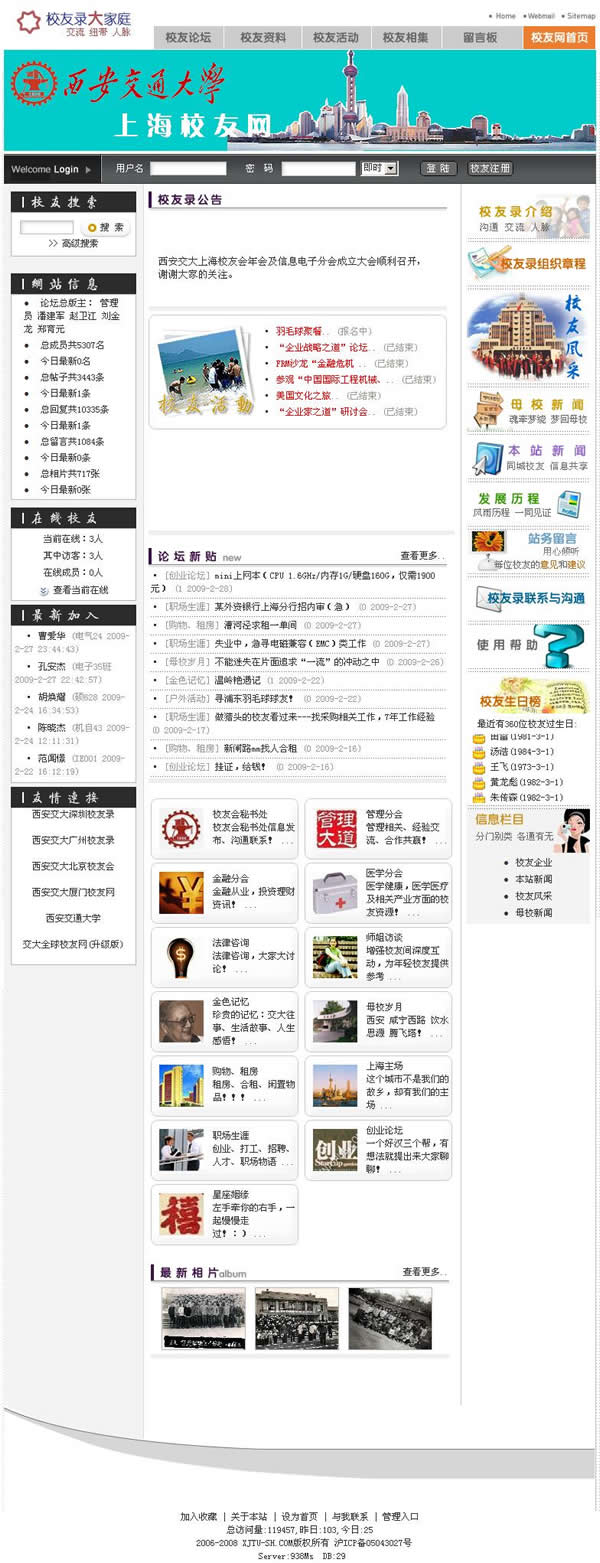The width and height of the screenshot is (600, 1563).
Task: Select the 校友网首页 tab
Action: (x=559, y=38)
